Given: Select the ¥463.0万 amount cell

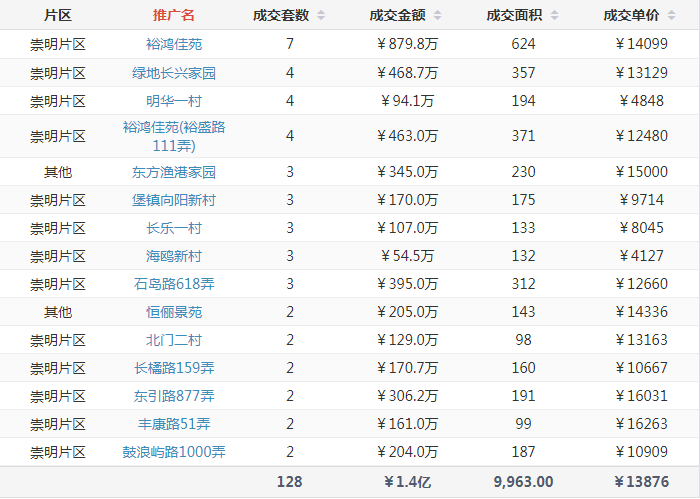Looking at the screenshot, I should (407, 136).
